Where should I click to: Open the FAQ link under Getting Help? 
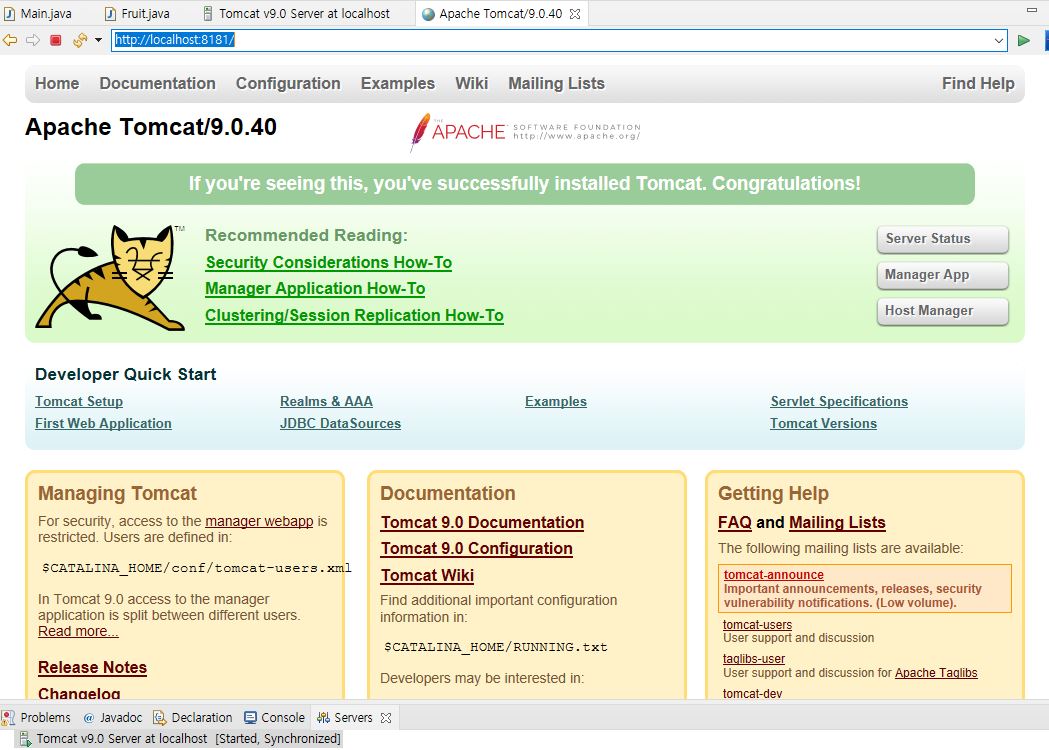pyautogui.click(x=735, y=523)
